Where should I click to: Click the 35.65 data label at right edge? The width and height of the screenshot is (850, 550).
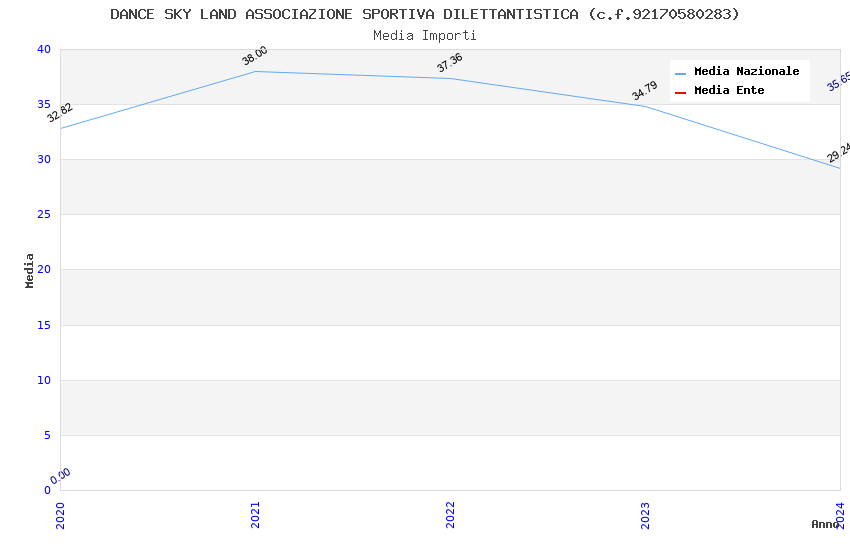(x=838, y=82)
